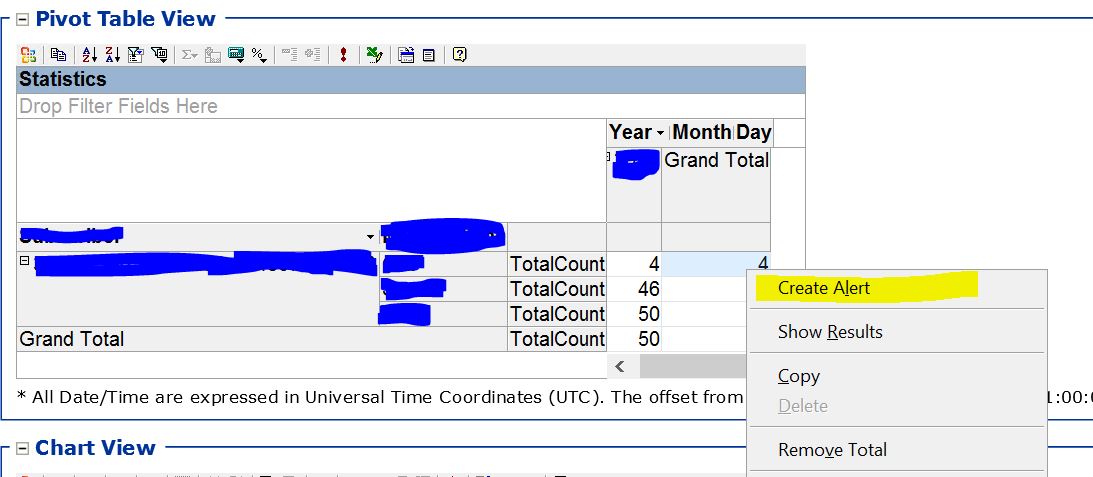Choose Remove Total from context menu
Viewport: 1093px width, 477px height.
tap(832, 450)
